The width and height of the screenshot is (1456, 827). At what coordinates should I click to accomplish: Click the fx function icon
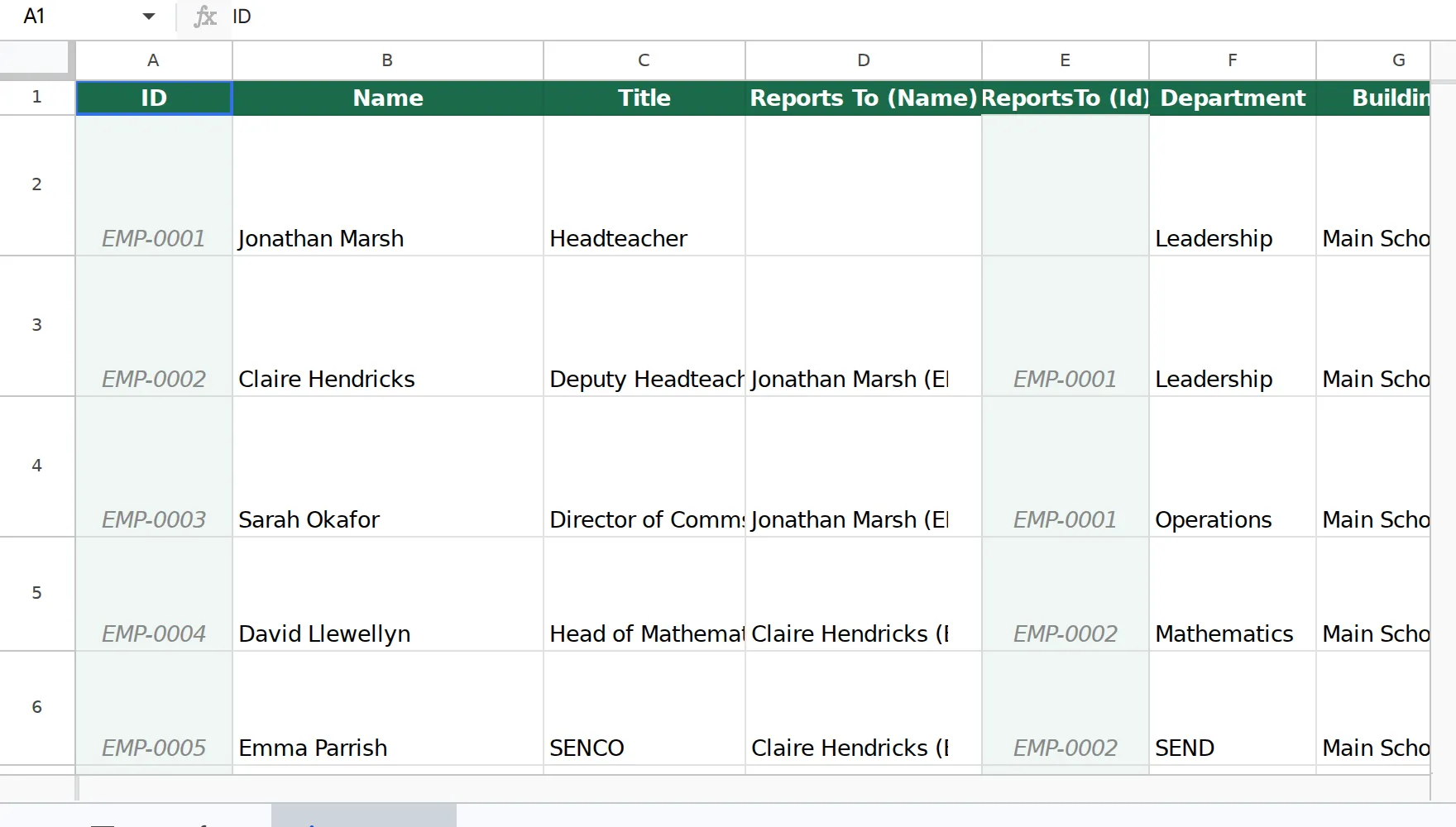[204, 17]
